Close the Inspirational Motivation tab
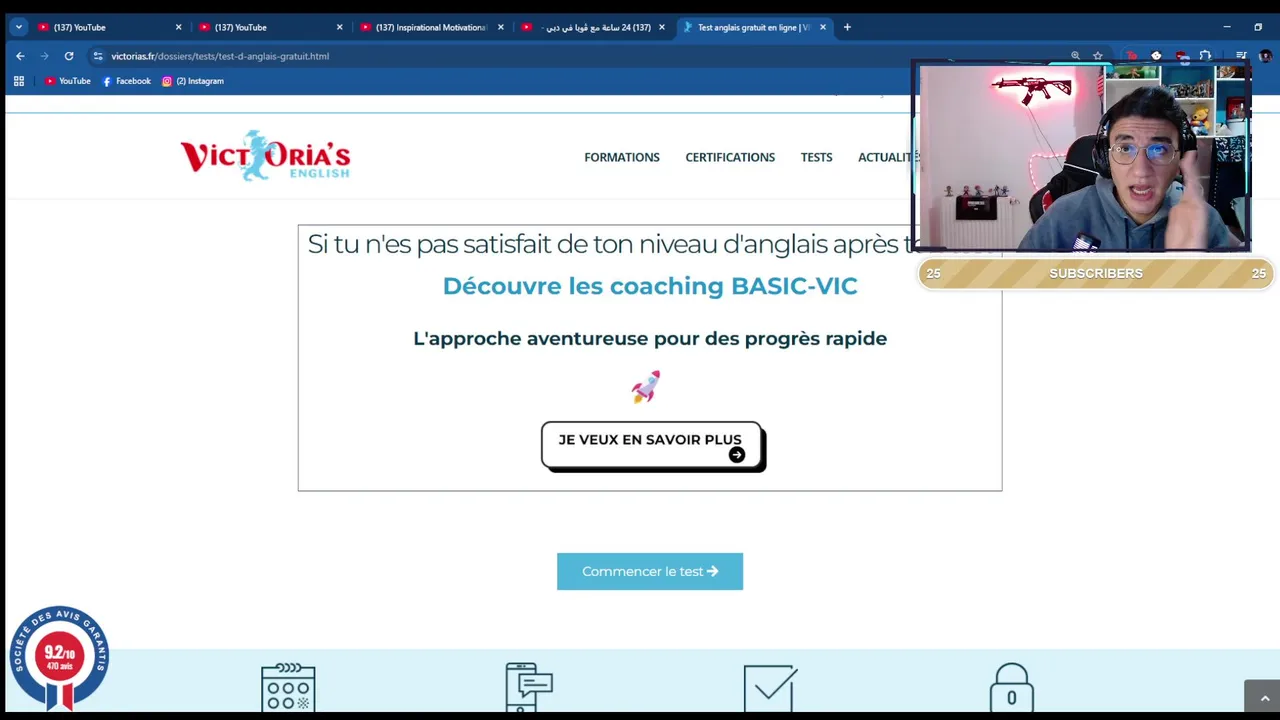This screenshot has width=1280, height=720. [x=501, y=27]
